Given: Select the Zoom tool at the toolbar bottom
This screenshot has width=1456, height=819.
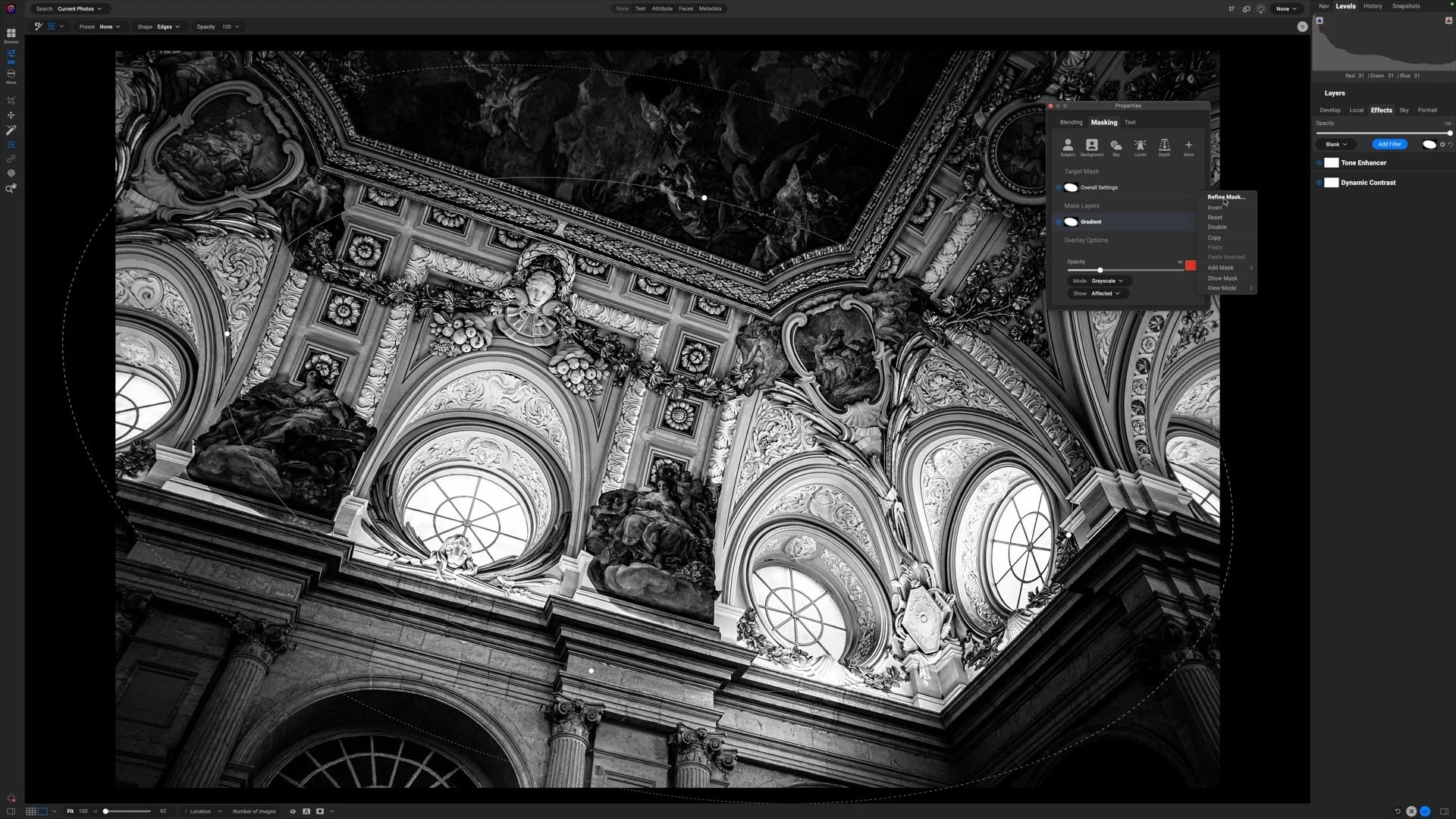Looking at the screenshot, I should pyautogui.click(x=11, y=189).
